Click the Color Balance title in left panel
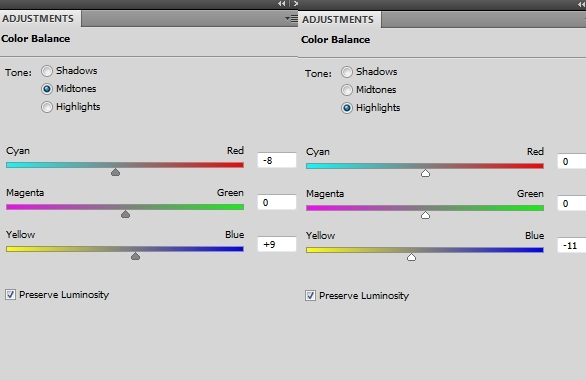The width and height of the screenshot is (586, 380). point(36,38)
